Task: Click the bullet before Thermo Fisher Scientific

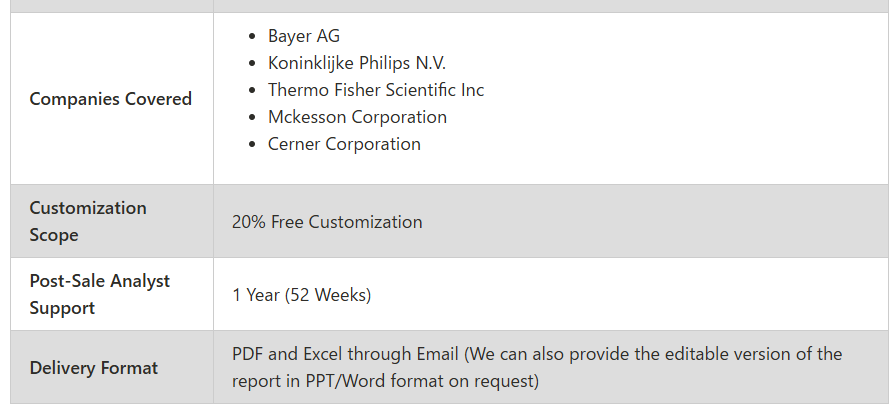Action: [253, 90]
